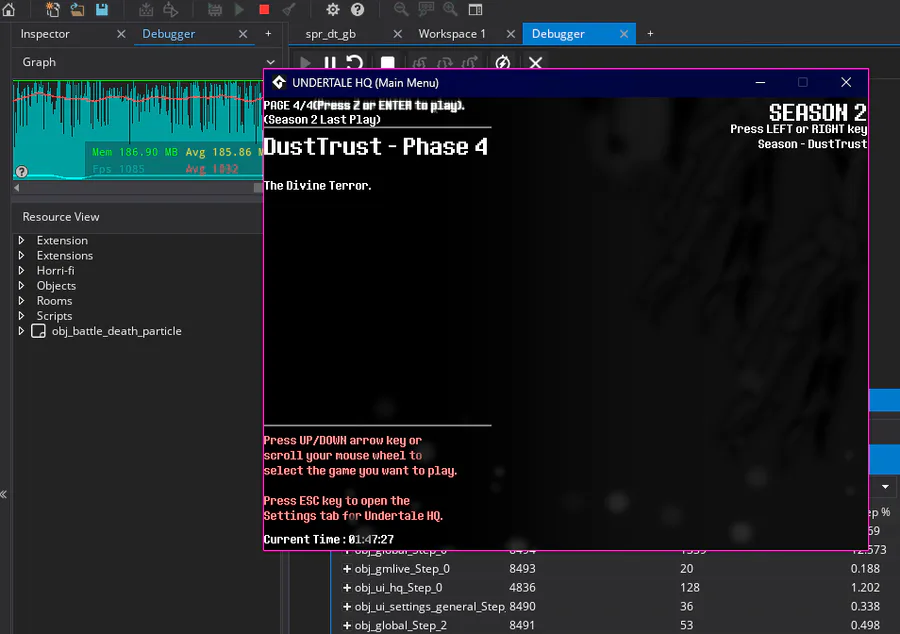Switch to Workspace 1 tab

click(x=452, y=34)
